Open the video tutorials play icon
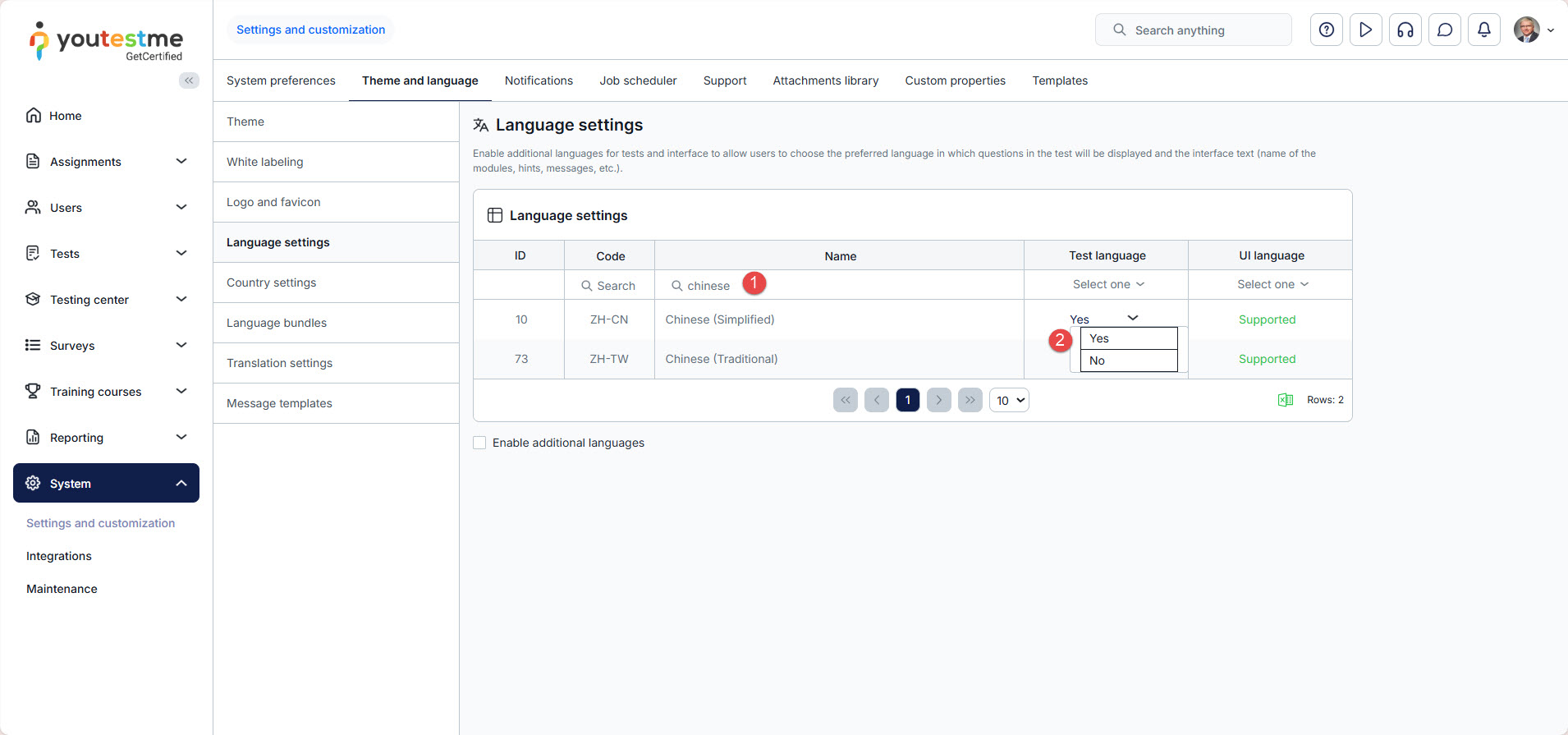This screenshot has height=735, width=1568. click(1365, 30)
